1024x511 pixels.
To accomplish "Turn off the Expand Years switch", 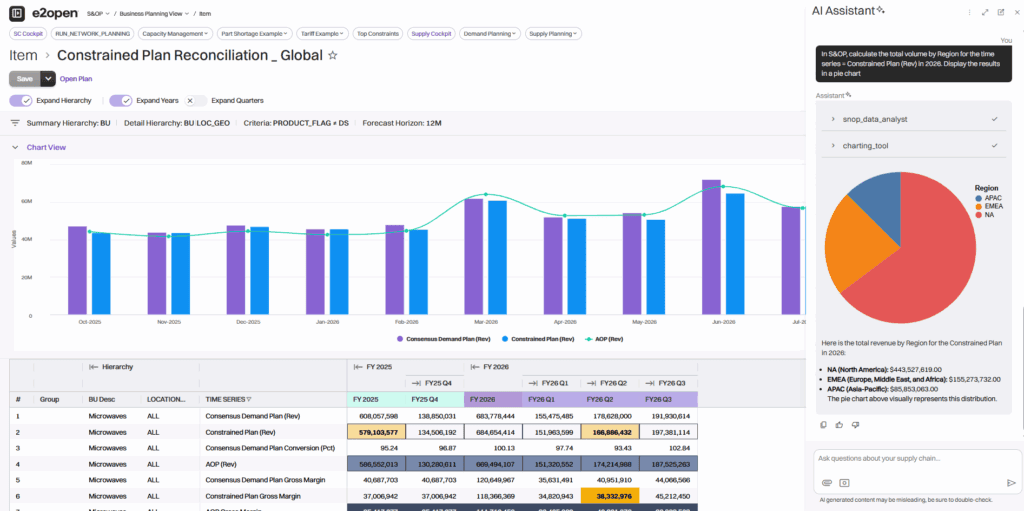I will click(x=121, y=101).
